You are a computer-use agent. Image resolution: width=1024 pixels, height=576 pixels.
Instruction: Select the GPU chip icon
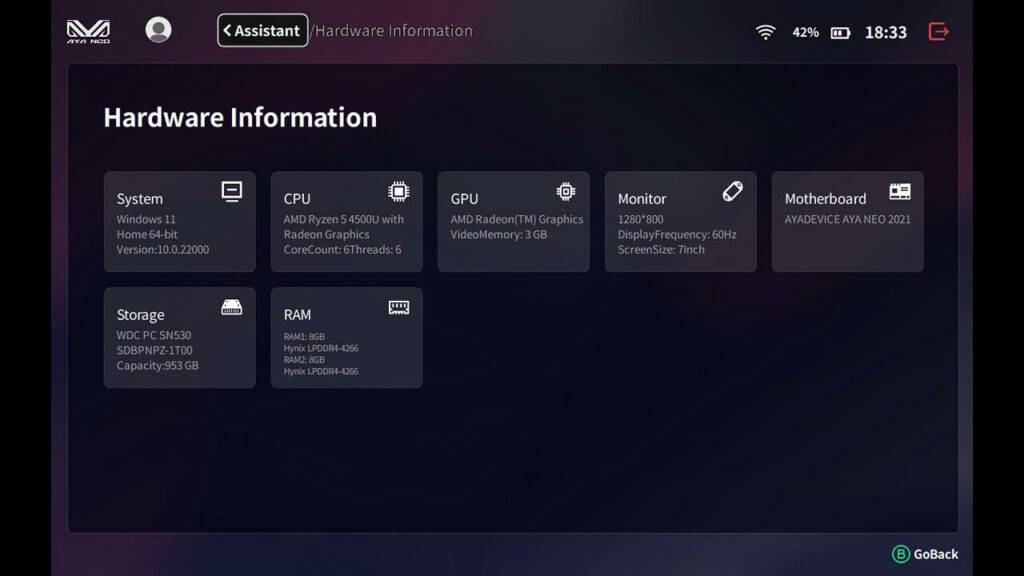pos(566,191)
